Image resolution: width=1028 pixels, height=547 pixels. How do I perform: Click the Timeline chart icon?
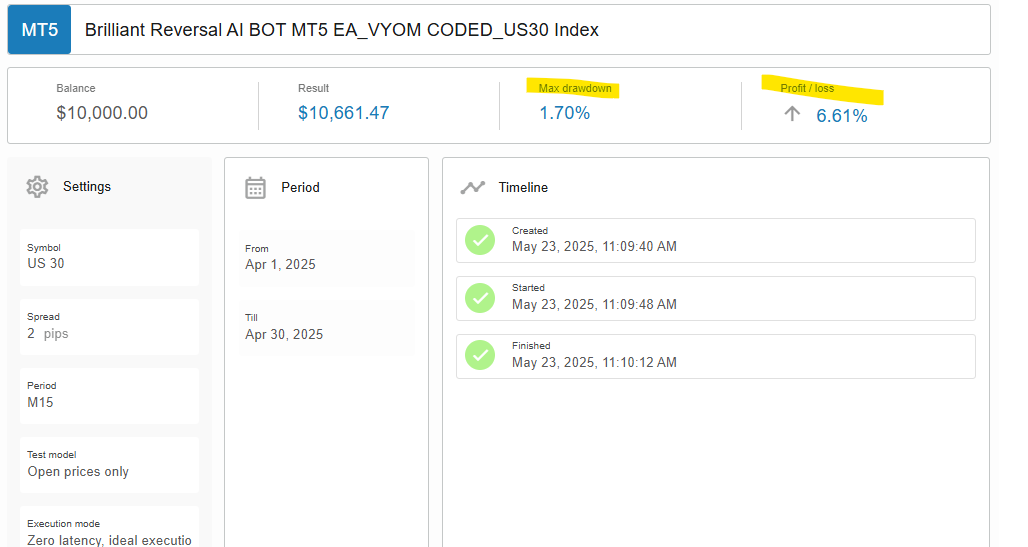[472, 187]
